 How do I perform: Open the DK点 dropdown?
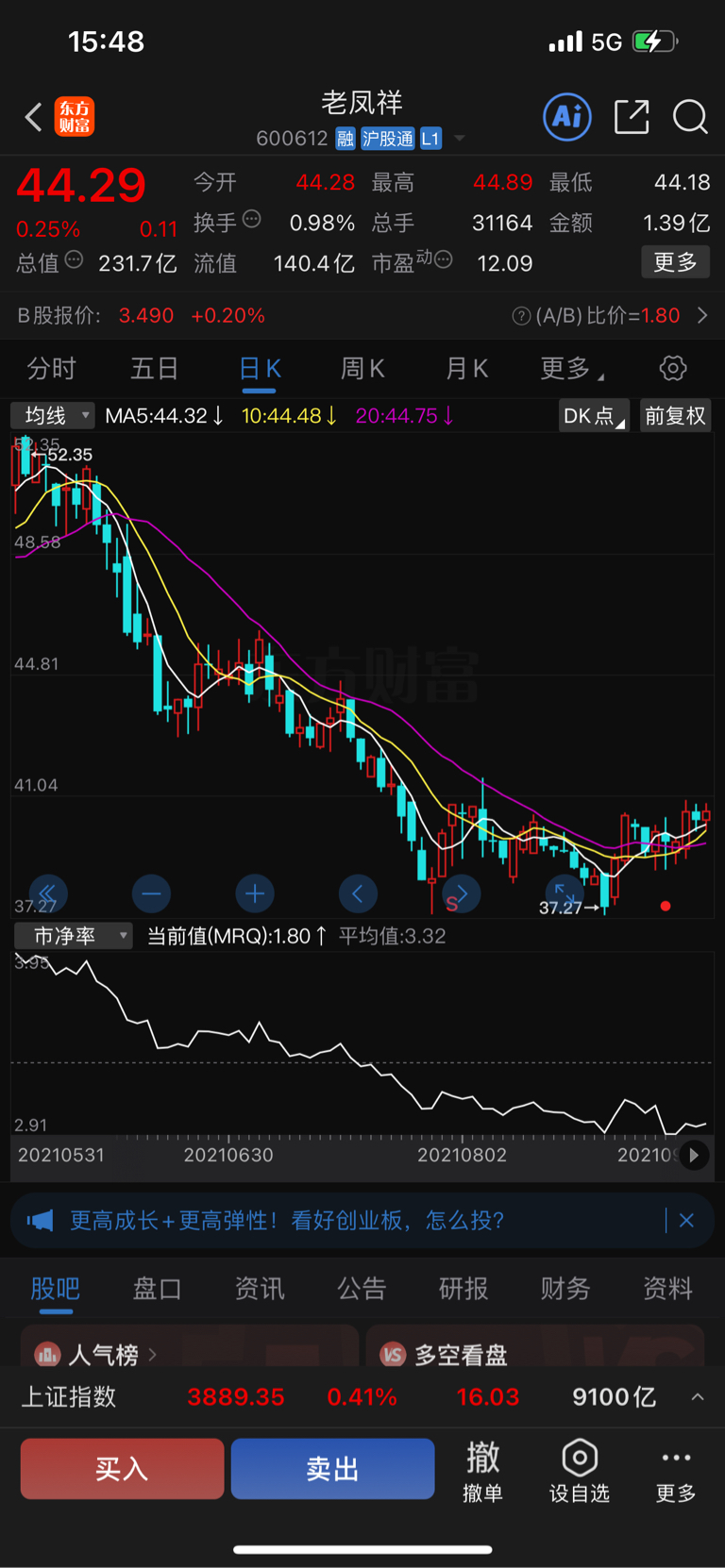pyautogui.click(x=594, y=416)
